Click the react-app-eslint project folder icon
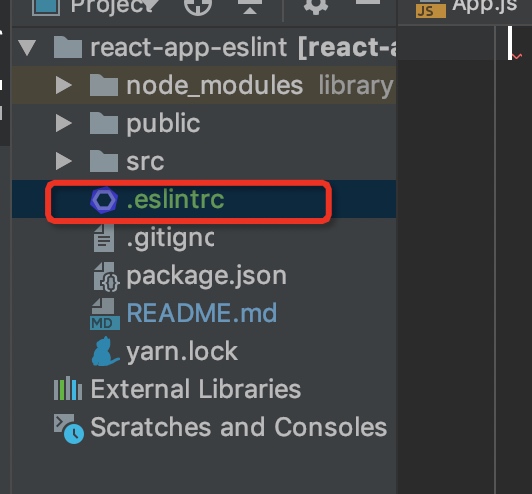This screenshot has height=494, width=532. coord(68,48)
